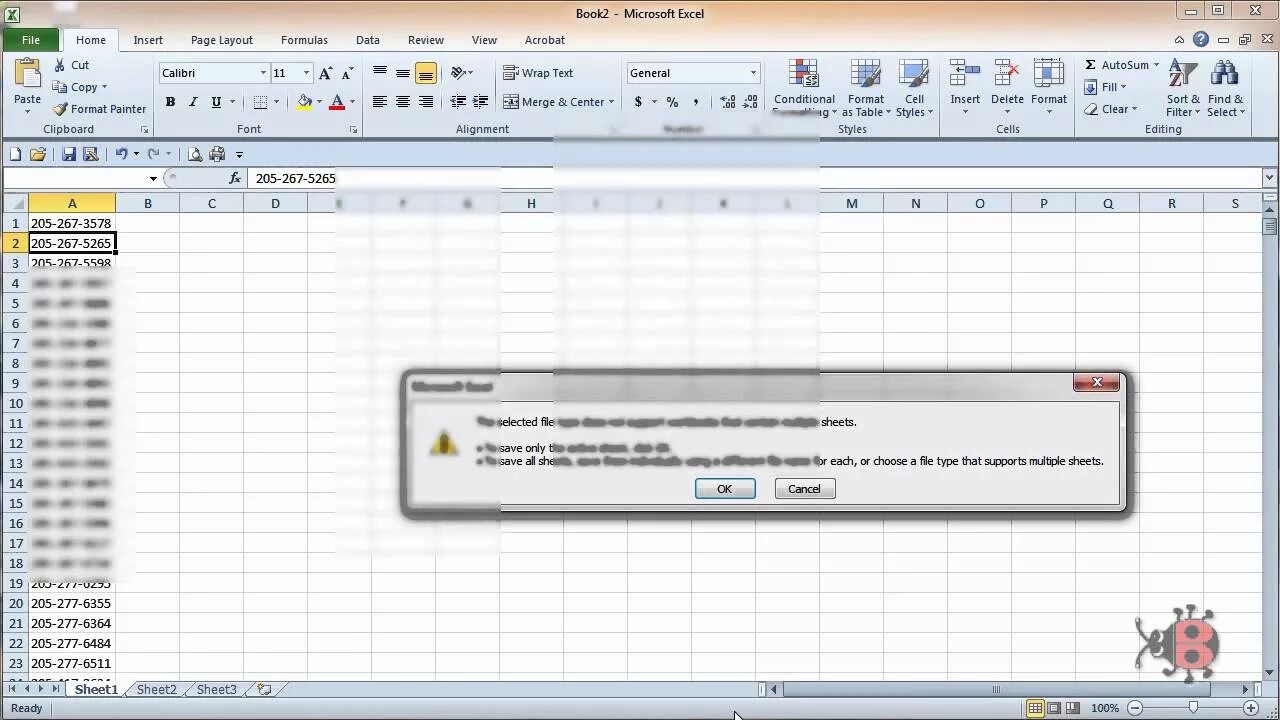Click the Format cells icon
This screenshot has width=1280, height=720.
tap(1049, 74)
